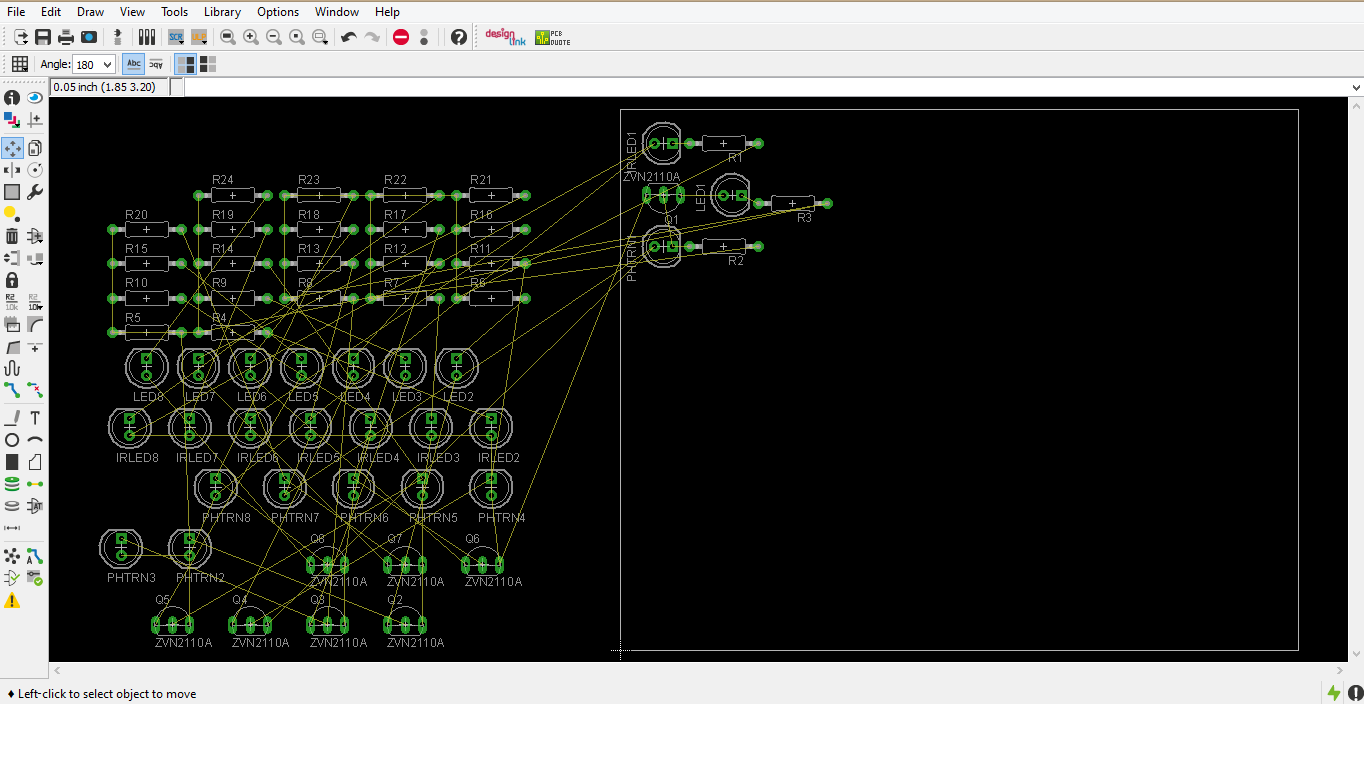Open the Options menu
This screenshot has width=1366, height=768.
point(277,11)
